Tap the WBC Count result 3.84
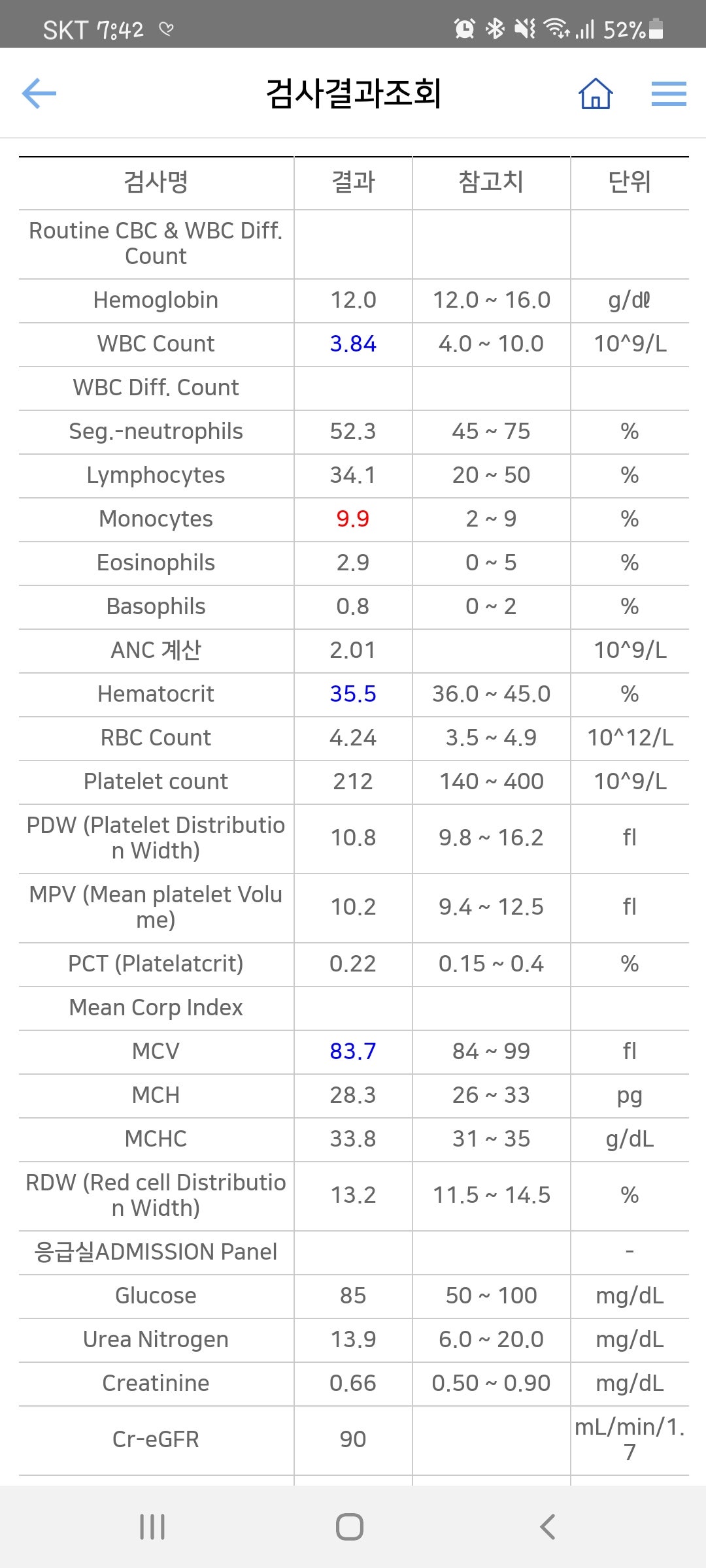The height and width of the screenshot is (1568, 706). [353, 344]
